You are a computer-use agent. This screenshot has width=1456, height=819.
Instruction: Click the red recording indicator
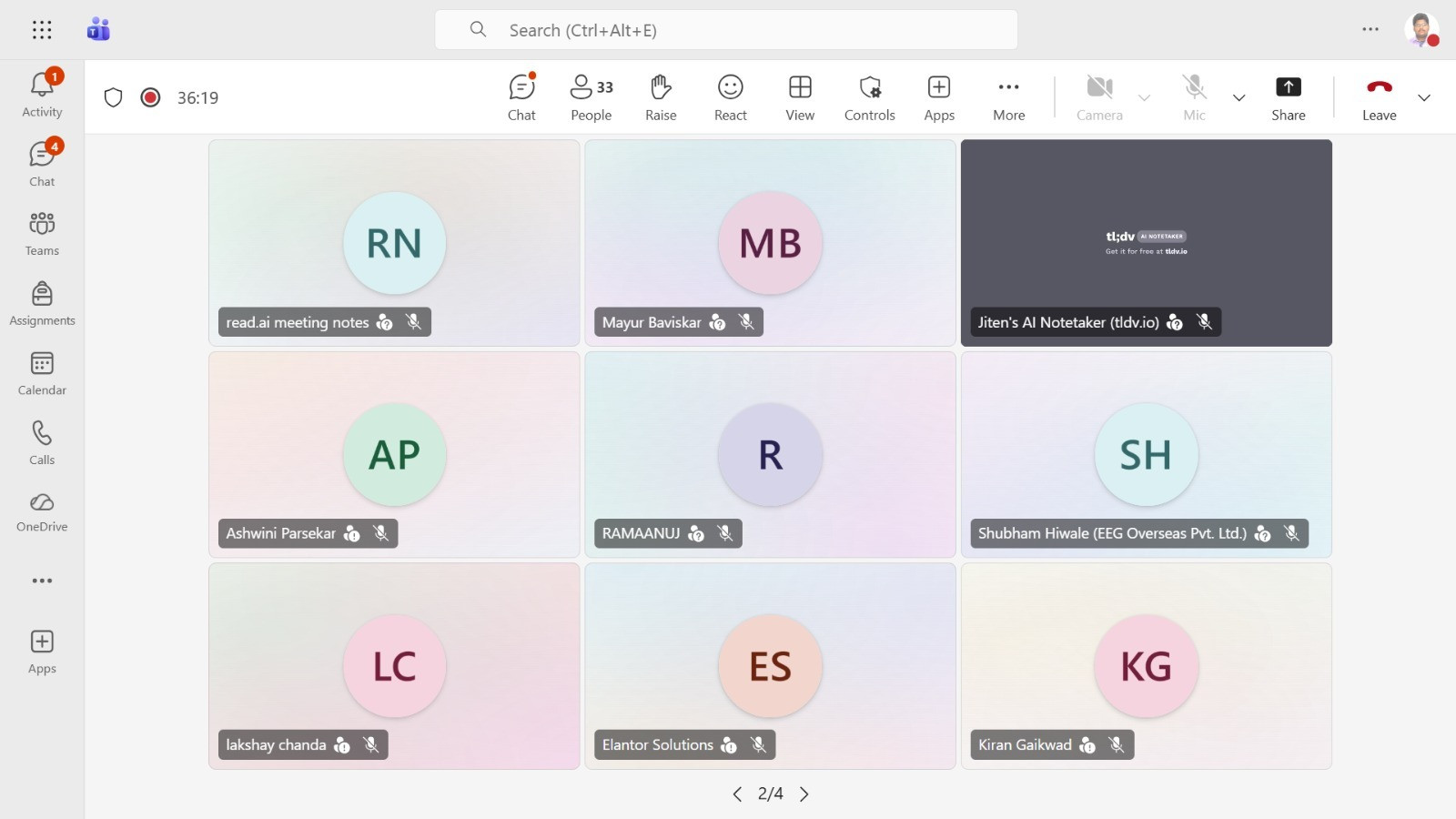[151, 97]
